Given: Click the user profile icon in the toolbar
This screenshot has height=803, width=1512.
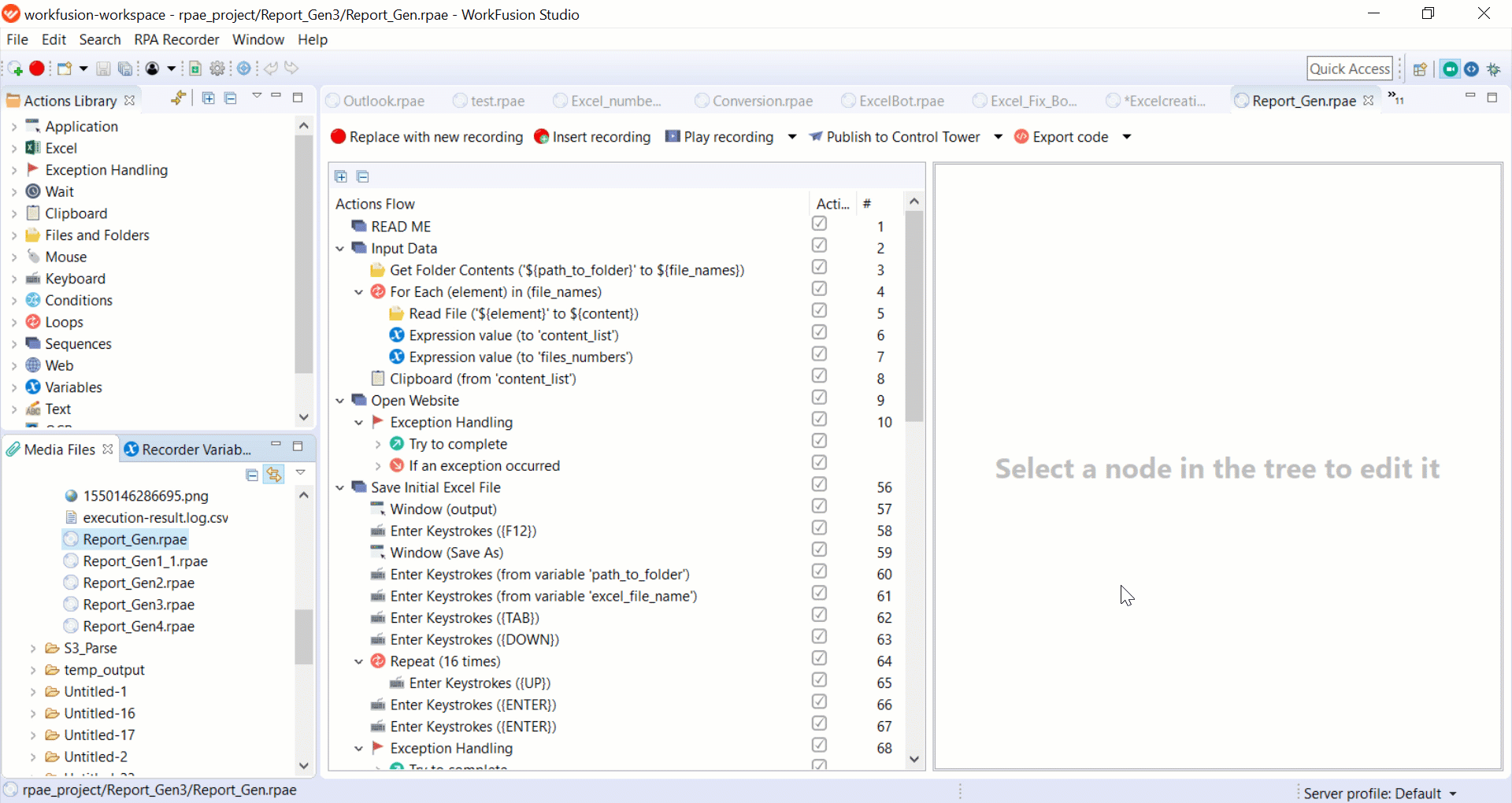Looking at the screenshot, I should pyautogui.click(x=153, y=68).
